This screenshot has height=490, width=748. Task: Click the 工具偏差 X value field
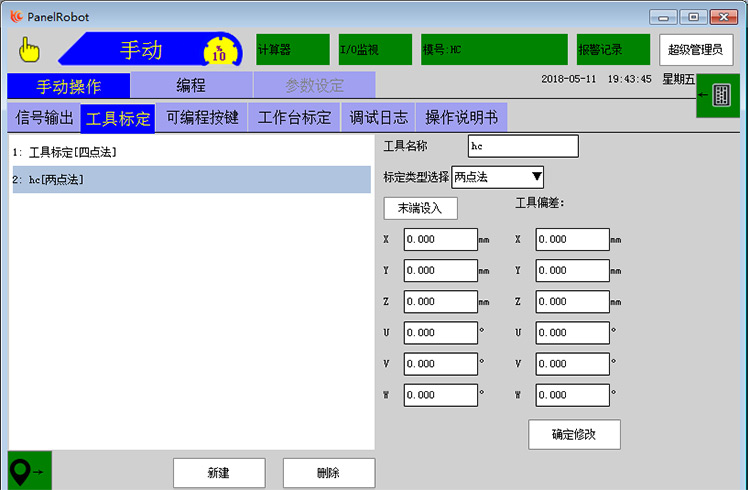(572, 240)
